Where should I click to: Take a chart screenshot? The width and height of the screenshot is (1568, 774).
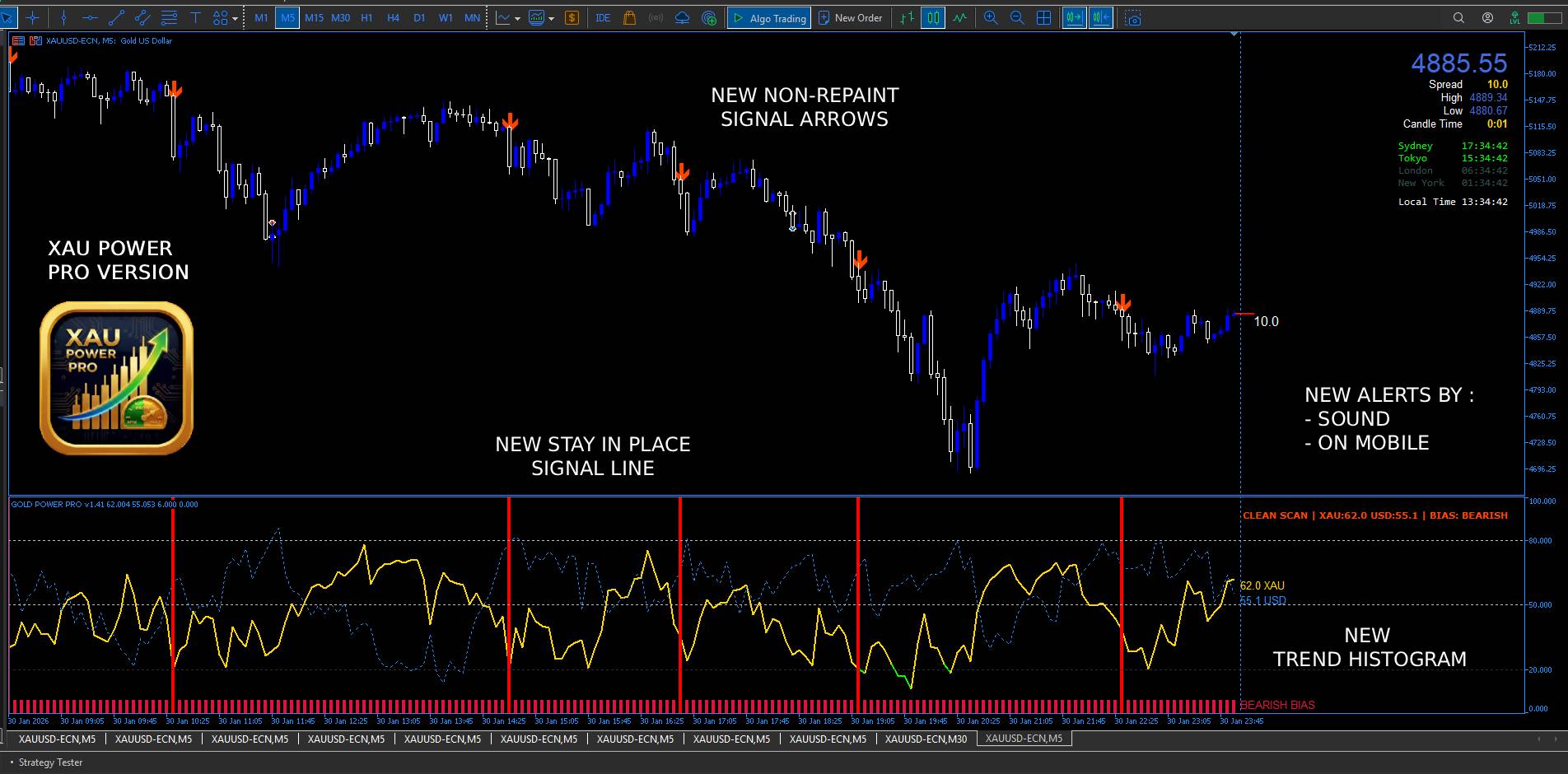(1133, 17)
